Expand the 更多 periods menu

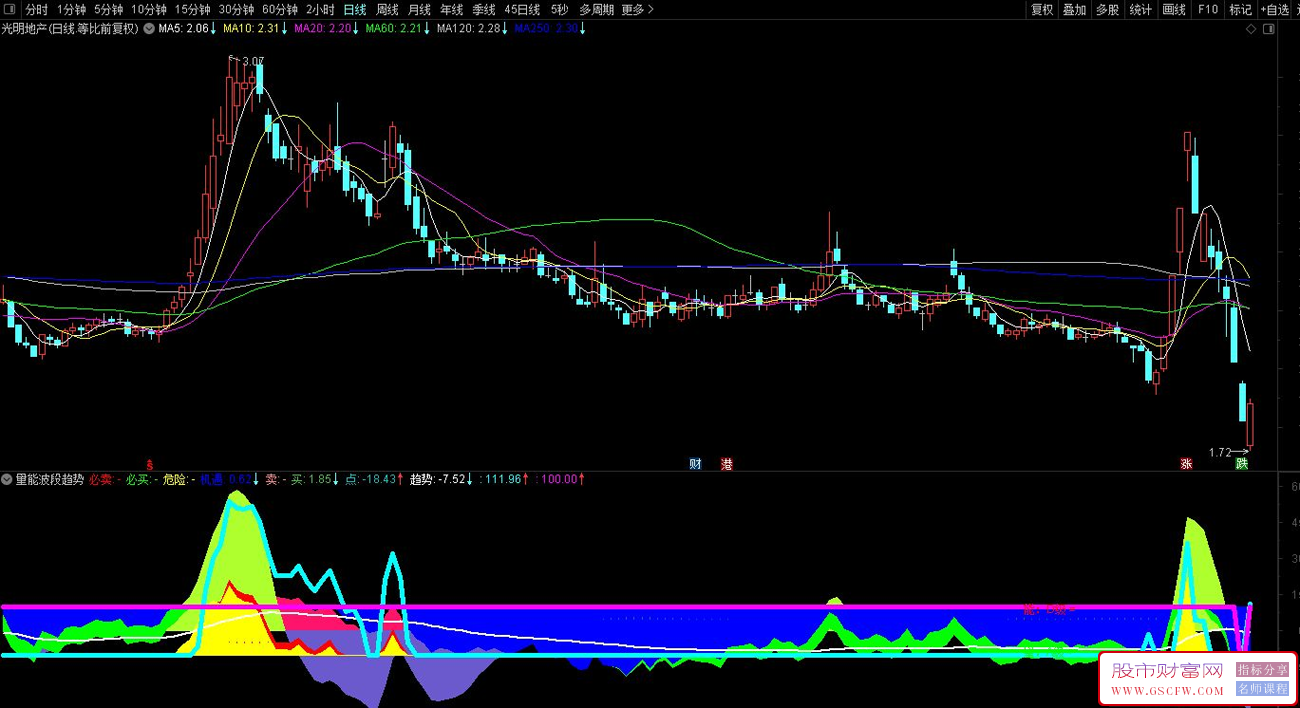point(638,9)
